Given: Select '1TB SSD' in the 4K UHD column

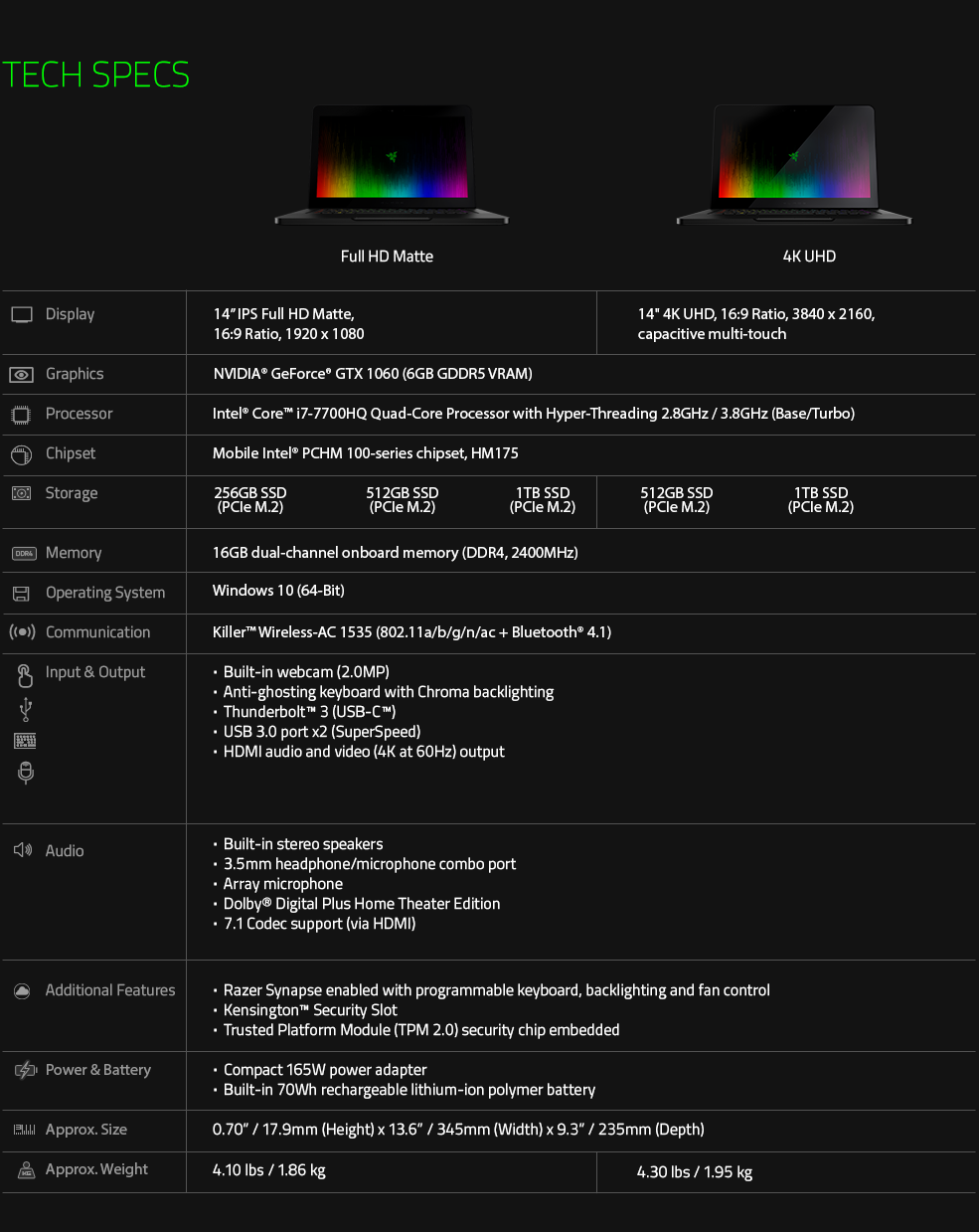Looking at the screenshot, I should click(821, 500).
